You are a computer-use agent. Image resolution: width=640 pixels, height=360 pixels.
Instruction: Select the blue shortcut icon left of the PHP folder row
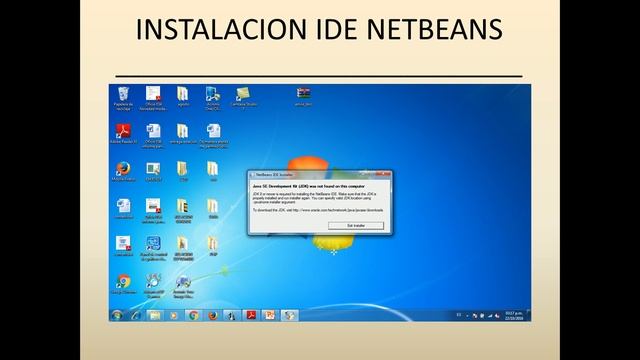[153, 249]
